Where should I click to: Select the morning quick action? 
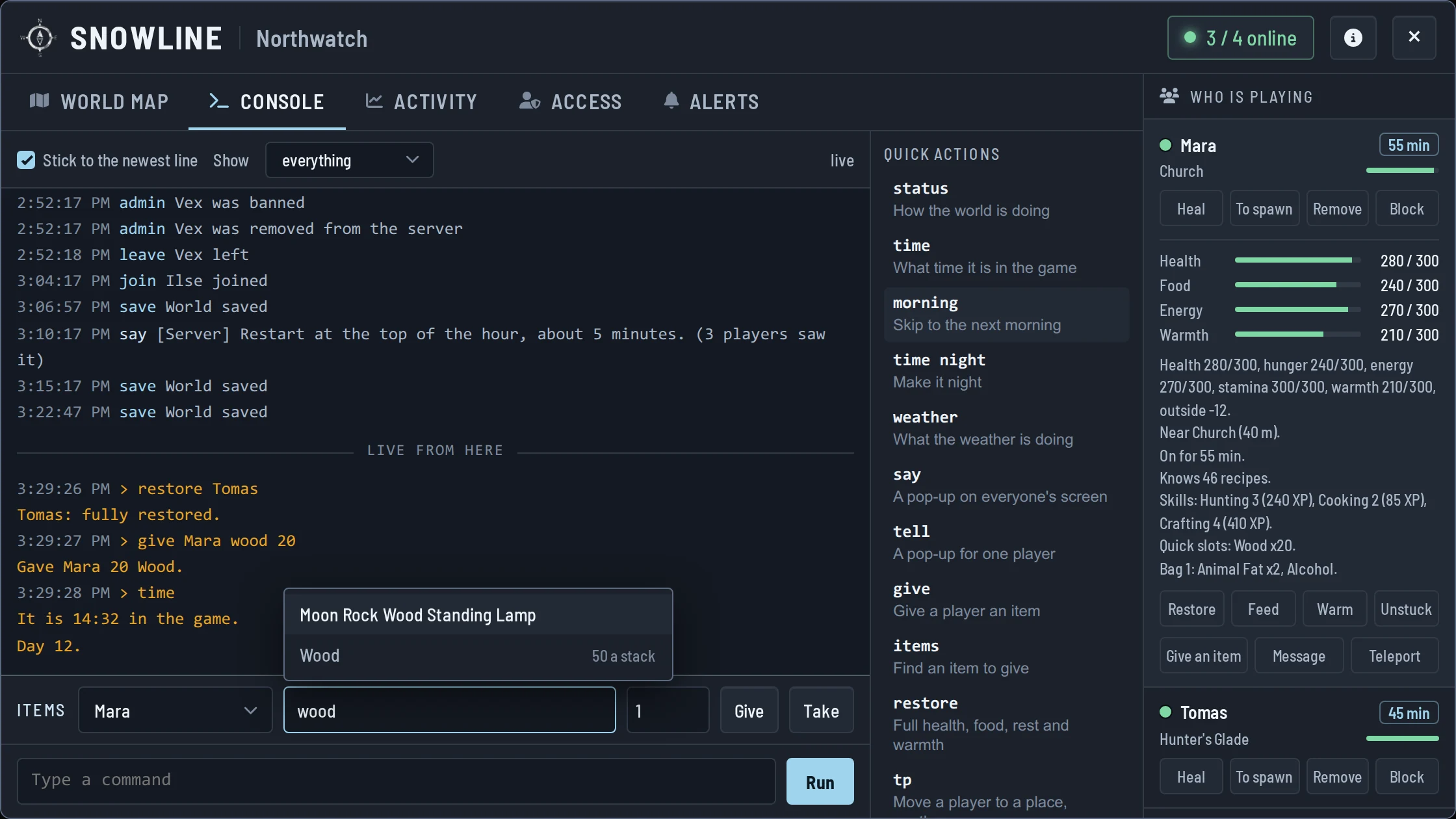tap(1006, 314)
